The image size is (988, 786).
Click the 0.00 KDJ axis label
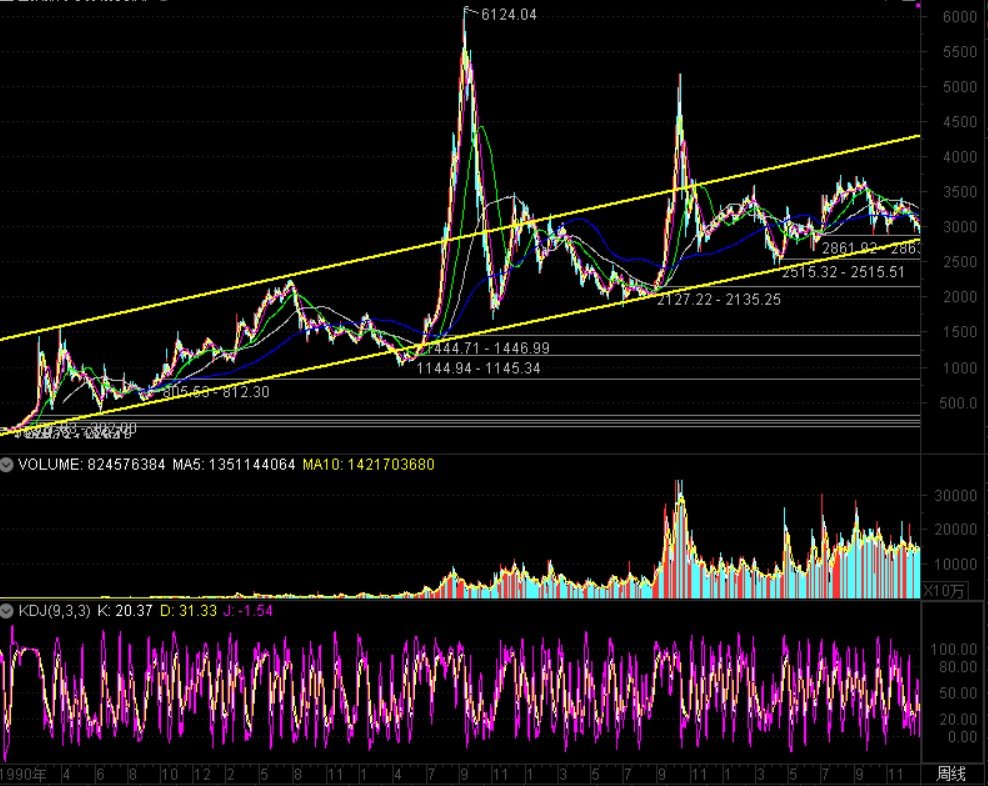pyautogui.click(x=962, y=736)
